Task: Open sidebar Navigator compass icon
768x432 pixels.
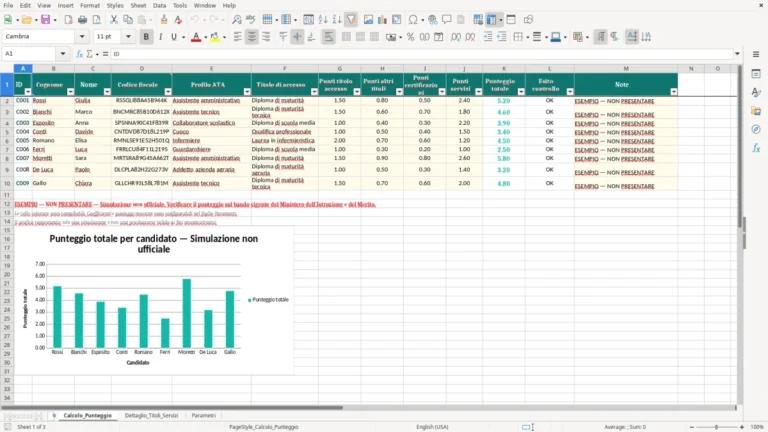Action: (756, 129)
